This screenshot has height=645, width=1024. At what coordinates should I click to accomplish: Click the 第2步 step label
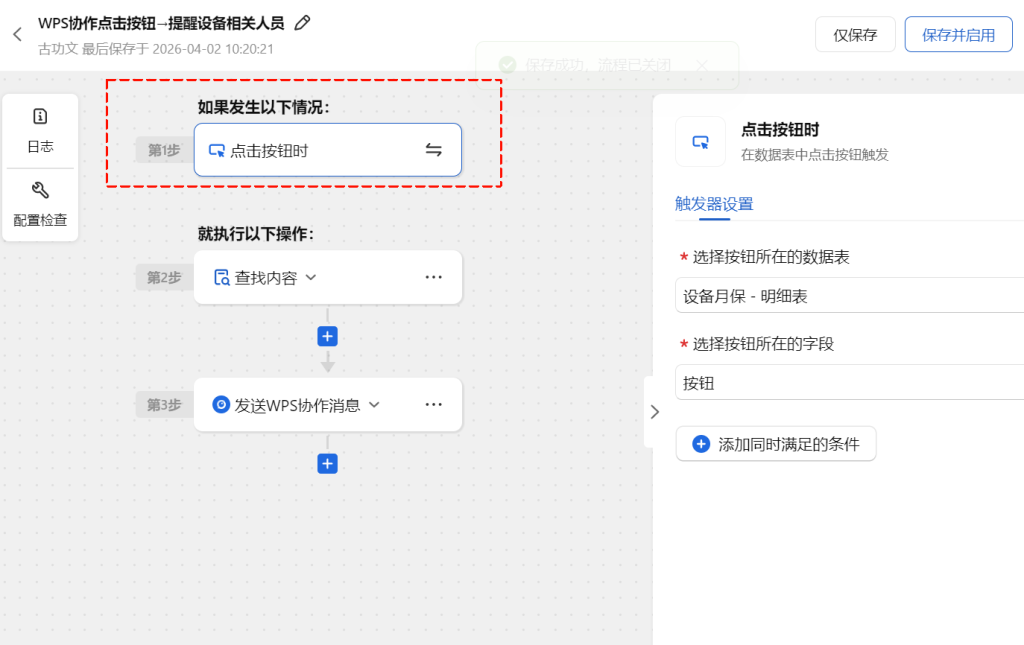pos(164,277)
